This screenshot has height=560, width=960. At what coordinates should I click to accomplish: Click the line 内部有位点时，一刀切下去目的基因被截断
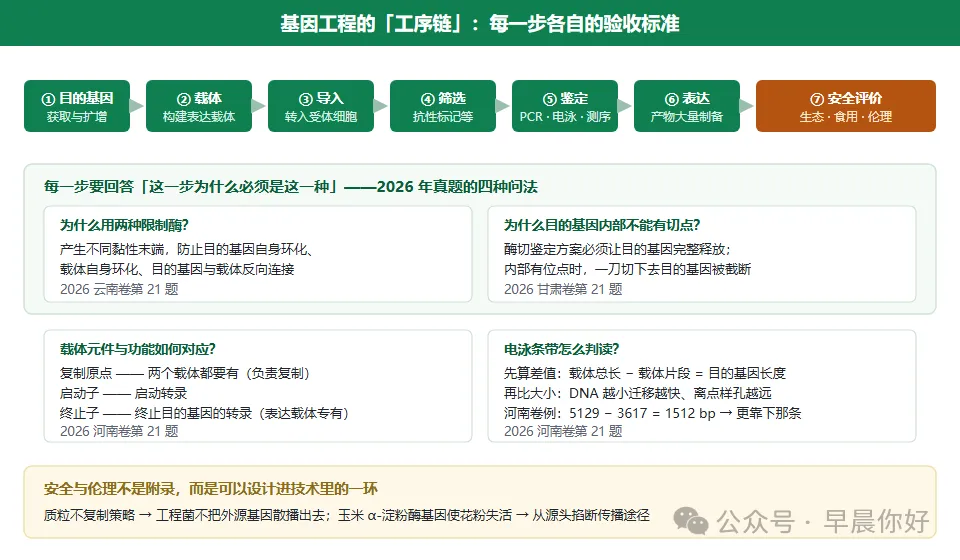(628, 269)
